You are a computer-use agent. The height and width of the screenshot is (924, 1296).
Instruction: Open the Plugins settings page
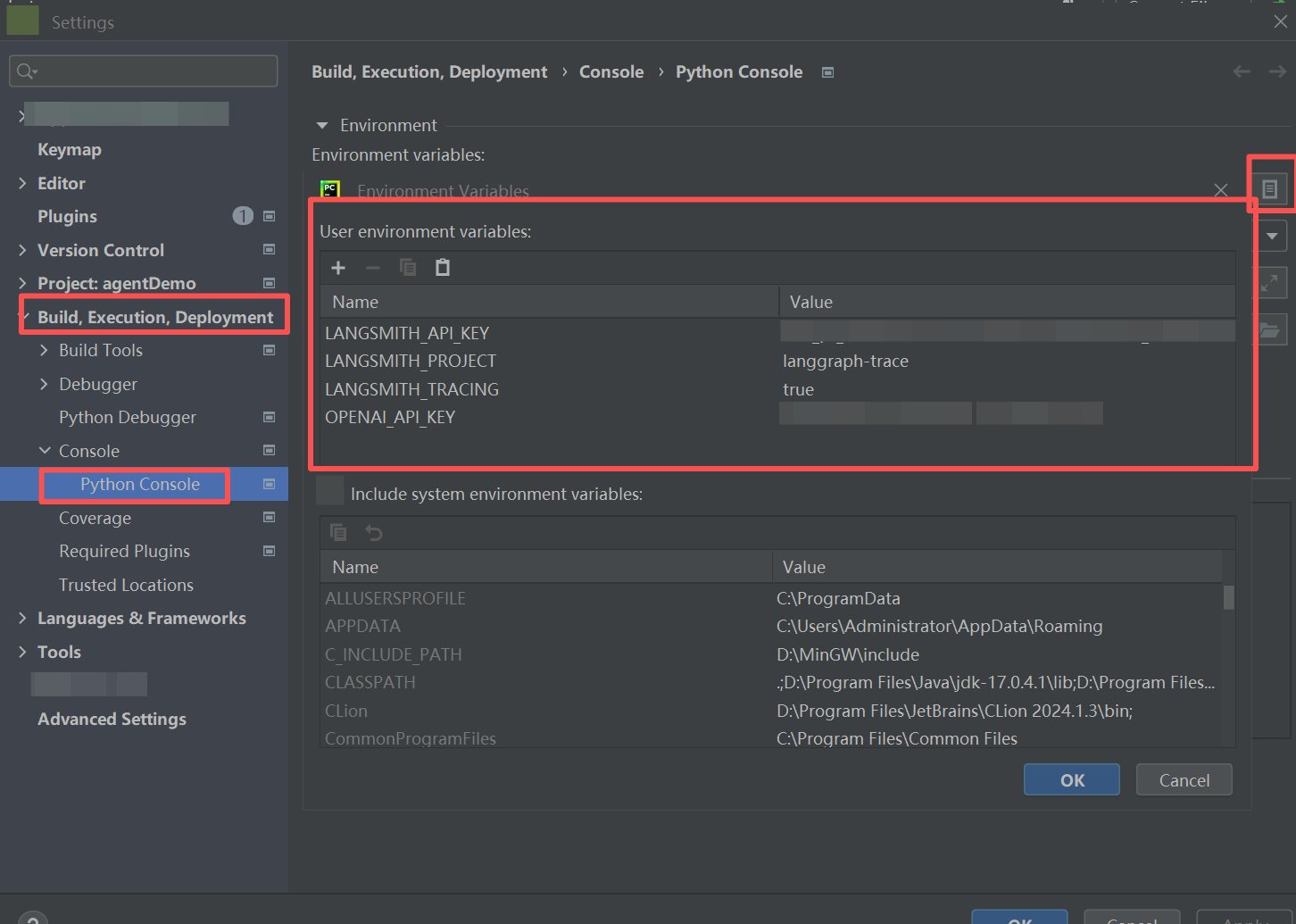pos(67,217)
